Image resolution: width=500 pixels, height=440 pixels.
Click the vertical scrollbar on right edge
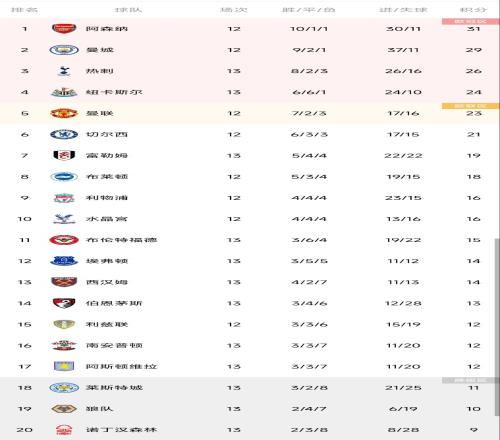point(497,327)
